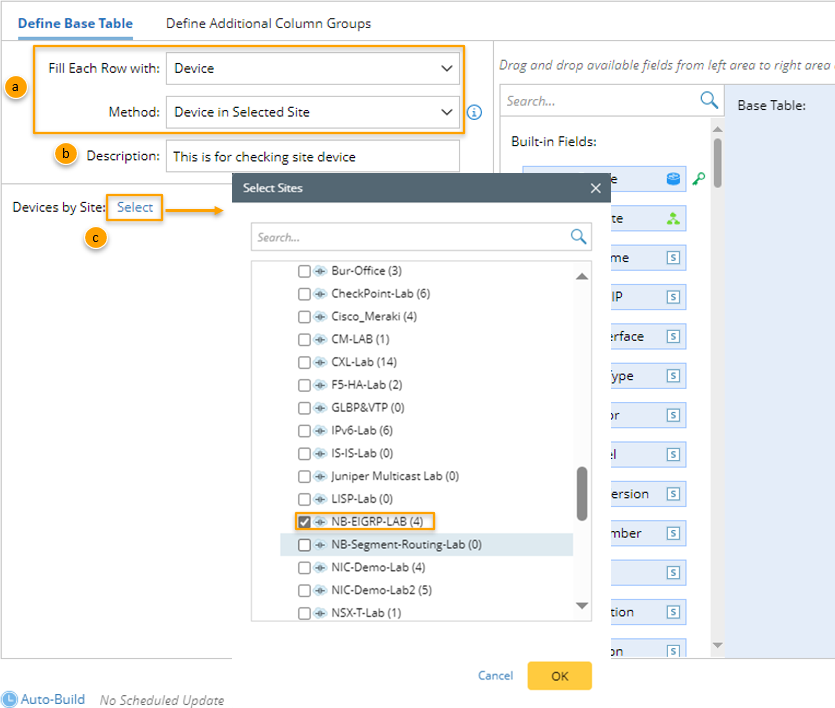Viewport: 835px width, 708px height.
Task: Uncheck the NB-EIGRP-LAB site checkbox
Action: 304,521
